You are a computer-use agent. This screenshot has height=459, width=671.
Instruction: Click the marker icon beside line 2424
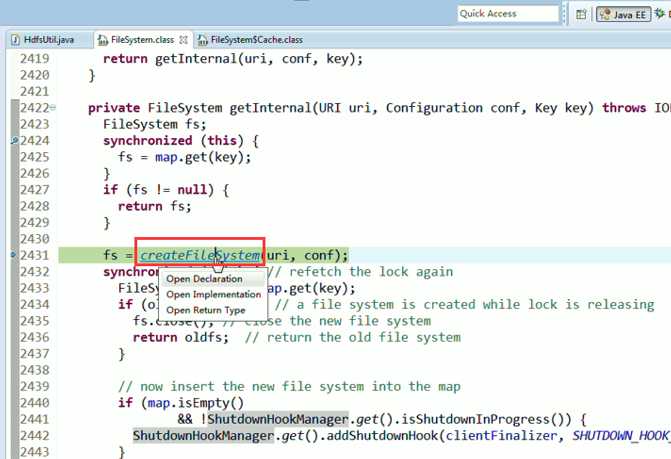point(14,140)
